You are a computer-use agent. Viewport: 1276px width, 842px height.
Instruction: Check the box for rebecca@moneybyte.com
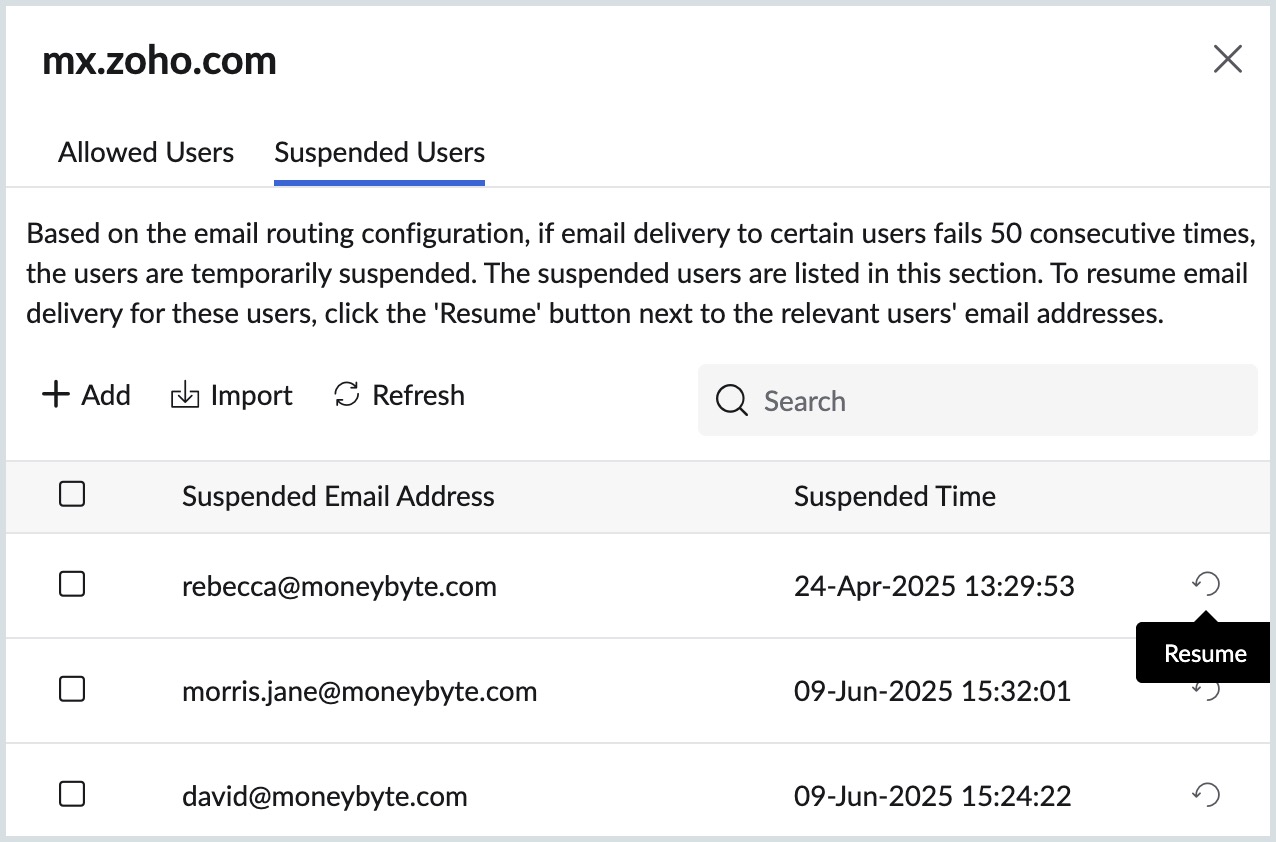pos(72,584)
